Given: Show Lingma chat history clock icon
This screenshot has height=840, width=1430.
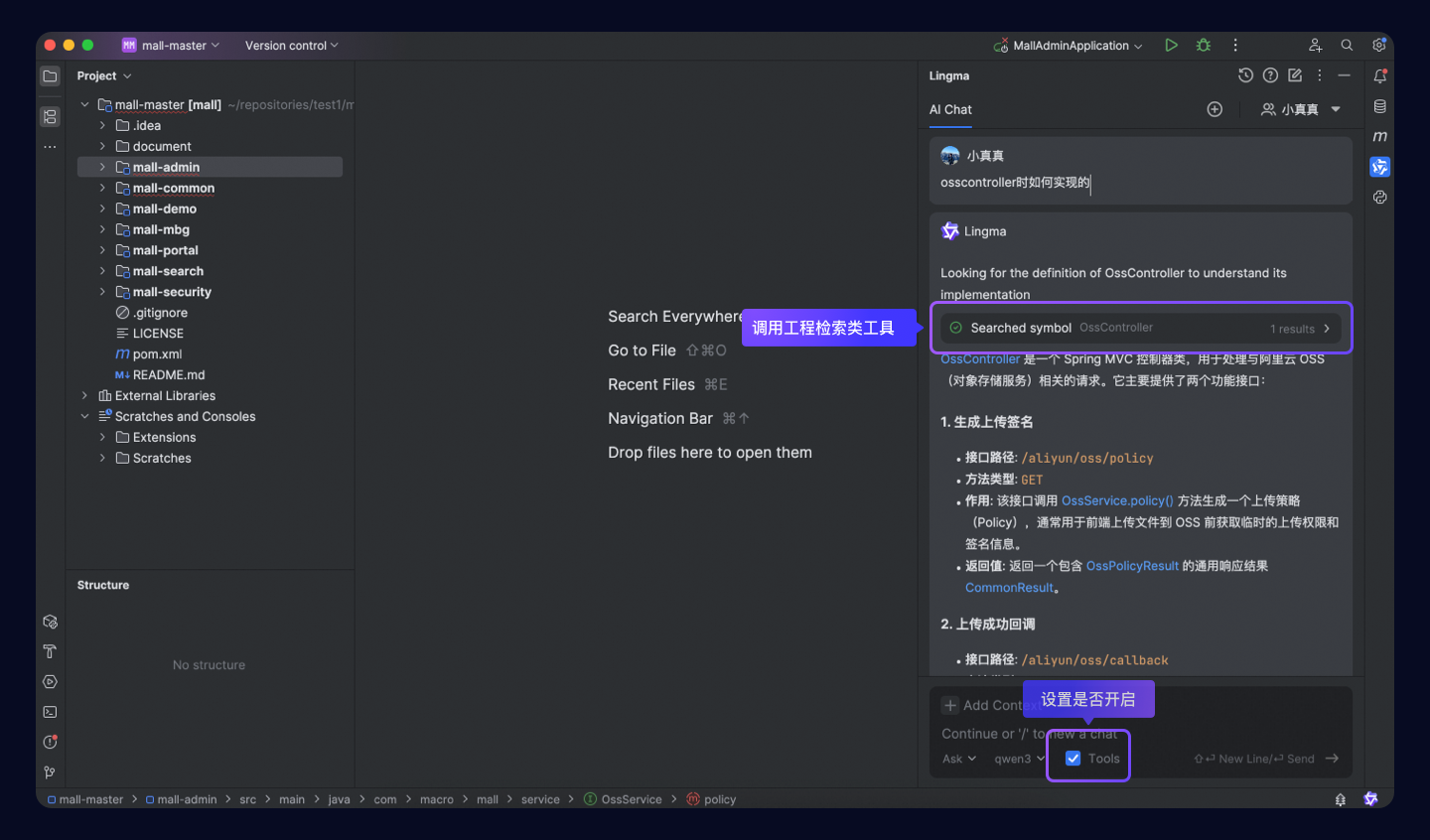Looking at the screenshot, I should pyautogui.click(x=1246, y=75).
